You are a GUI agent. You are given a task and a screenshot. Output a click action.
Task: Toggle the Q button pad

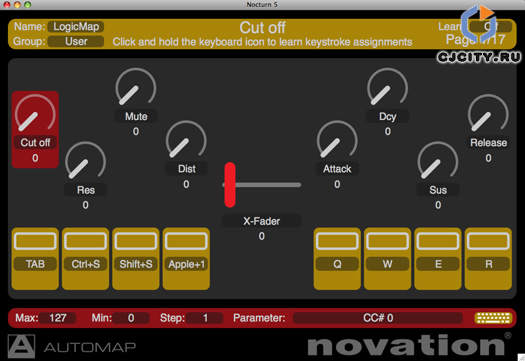point(337,259)
